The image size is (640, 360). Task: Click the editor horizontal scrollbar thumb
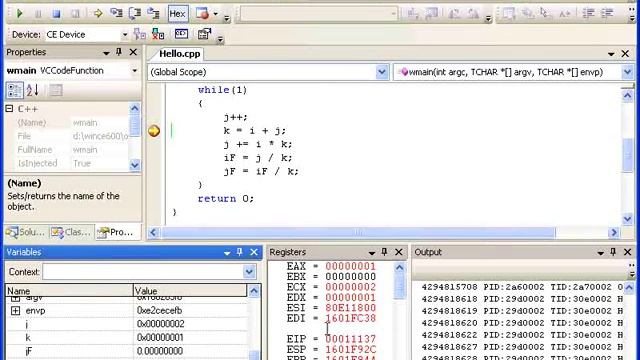pos(358,233)
